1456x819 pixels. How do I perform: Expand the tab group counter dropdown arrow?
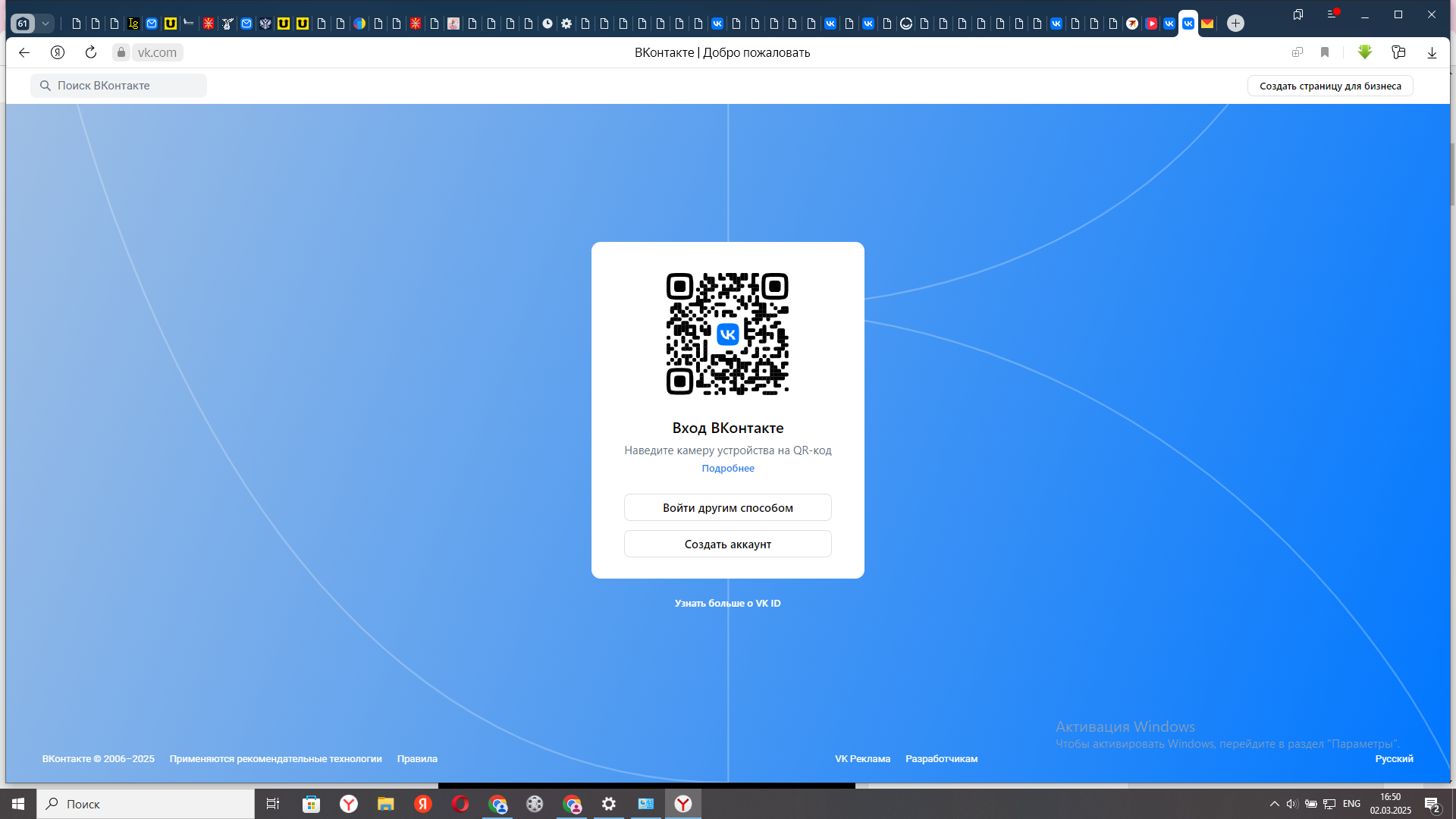point(45,24)
